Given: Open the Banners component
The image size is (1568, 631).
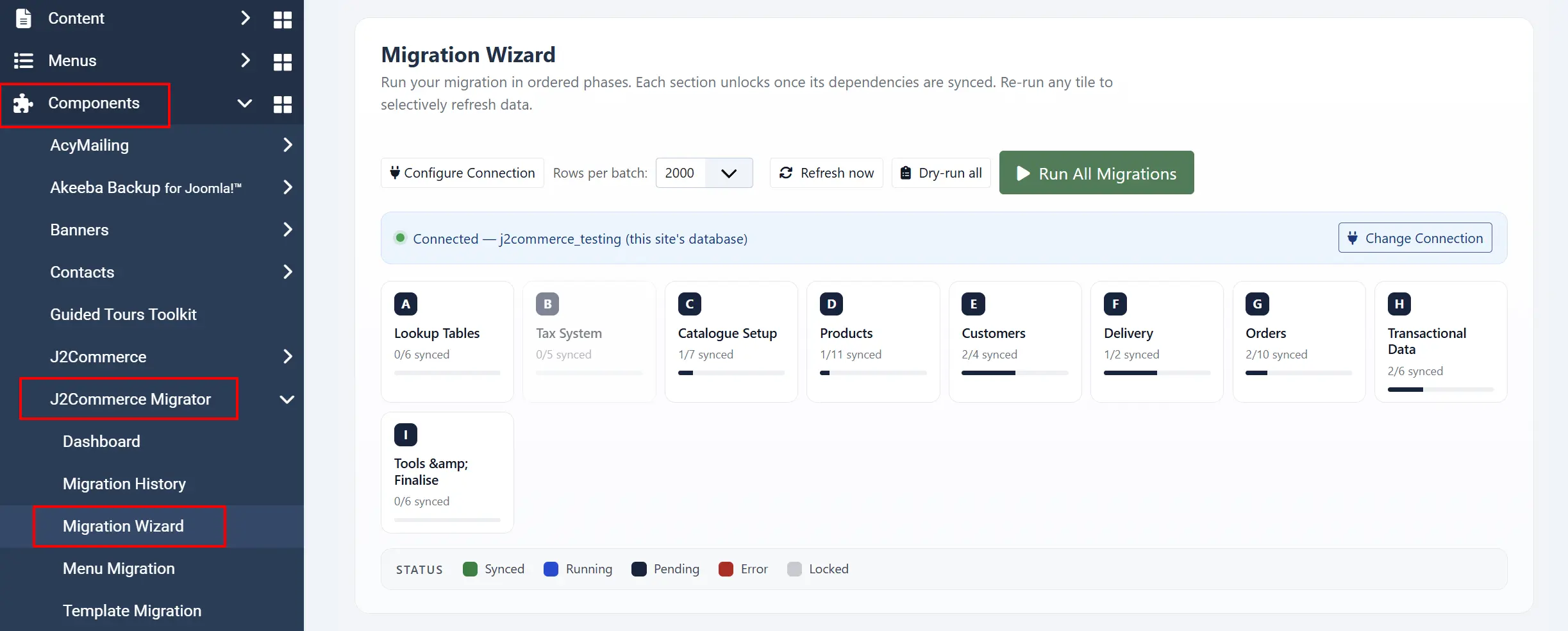Looking at the screenshot, I should [79, 230].
